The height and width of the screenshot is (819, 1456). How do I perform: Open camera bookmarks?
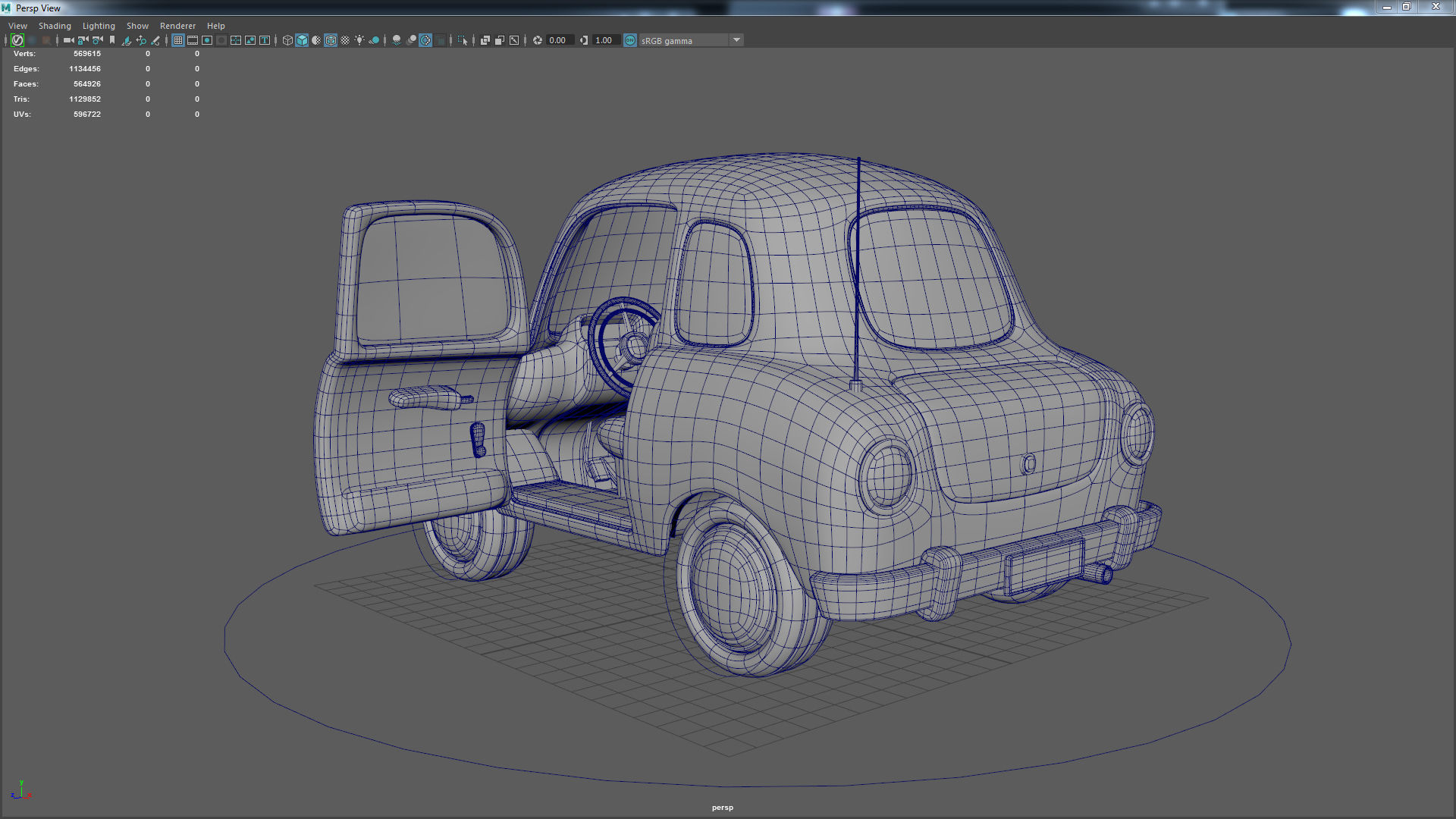(111, 40)
